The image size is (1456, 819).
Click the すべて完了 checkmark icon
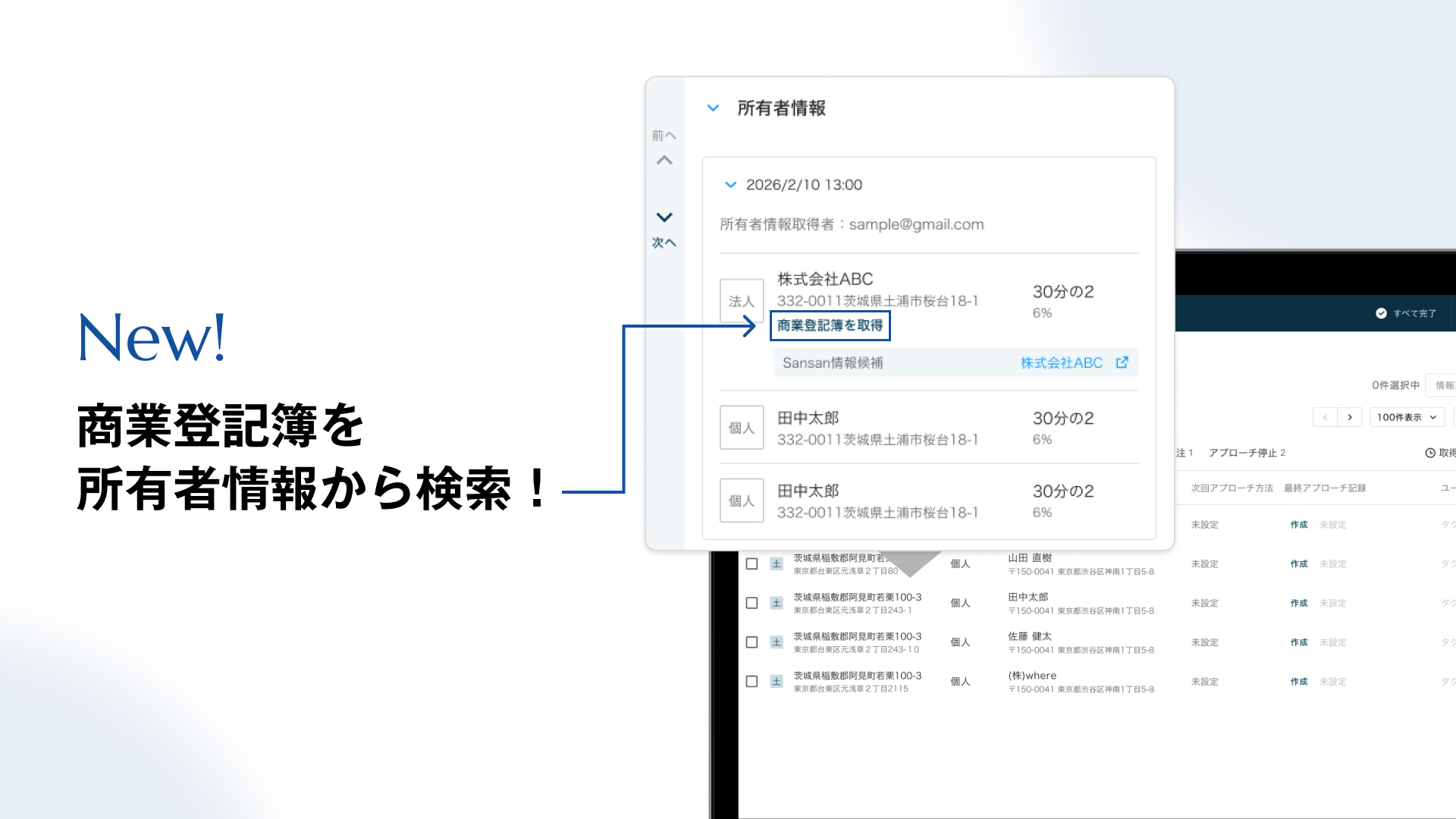[1381, 313]
